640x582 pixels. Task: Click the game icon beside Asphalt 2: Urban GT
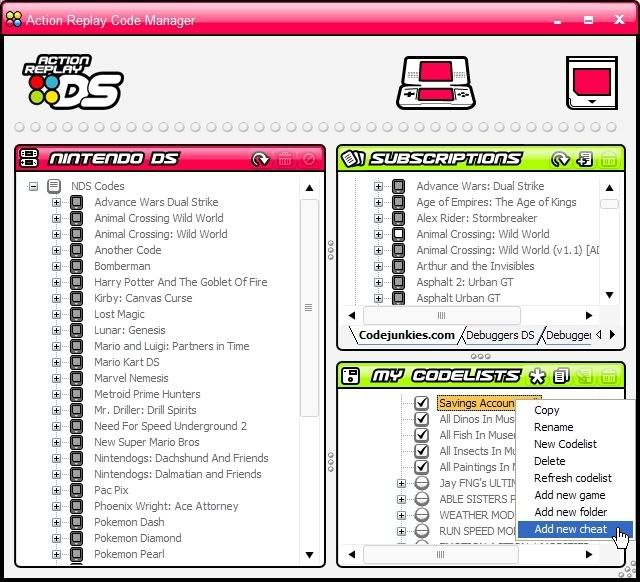398,282
